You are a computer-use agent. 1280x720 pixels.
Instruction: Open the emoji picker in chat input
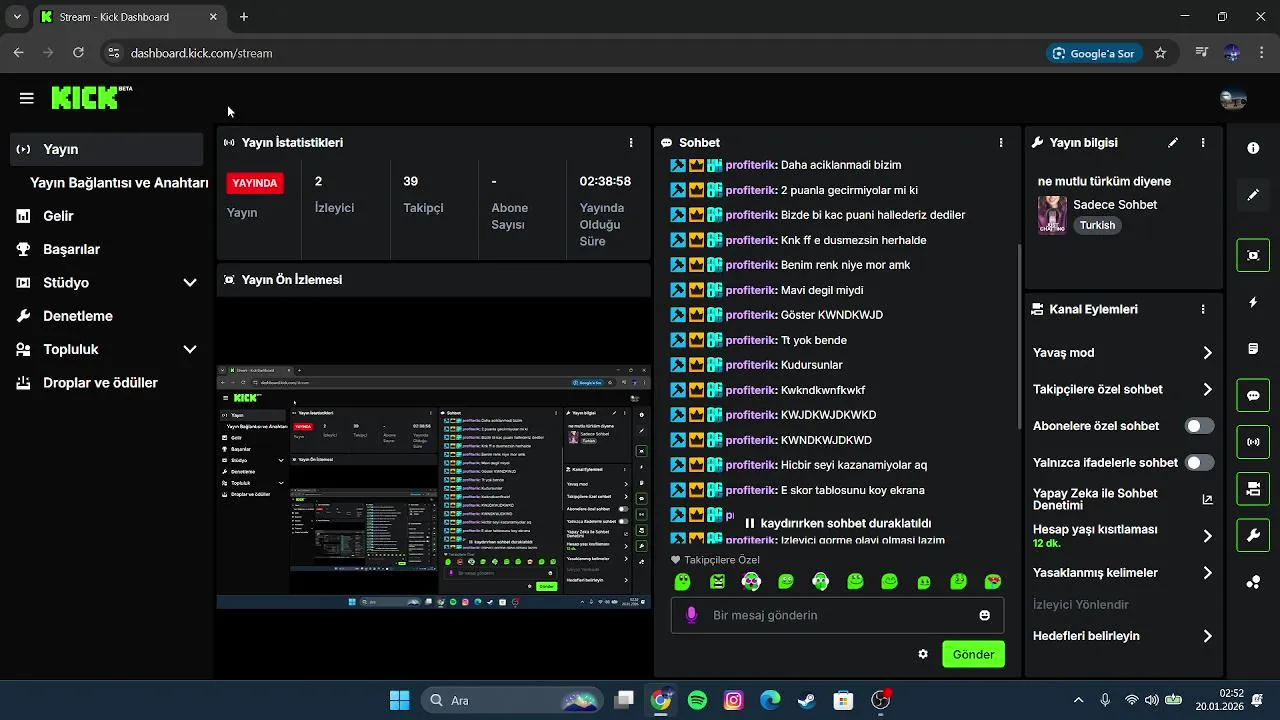[x=985, y=615]
